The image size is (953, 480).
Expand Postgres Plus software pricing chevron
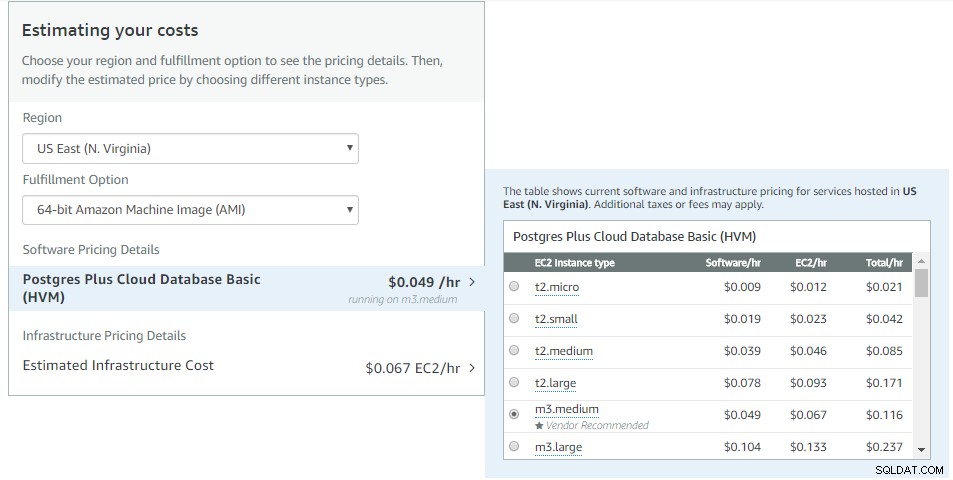(472, 282)
